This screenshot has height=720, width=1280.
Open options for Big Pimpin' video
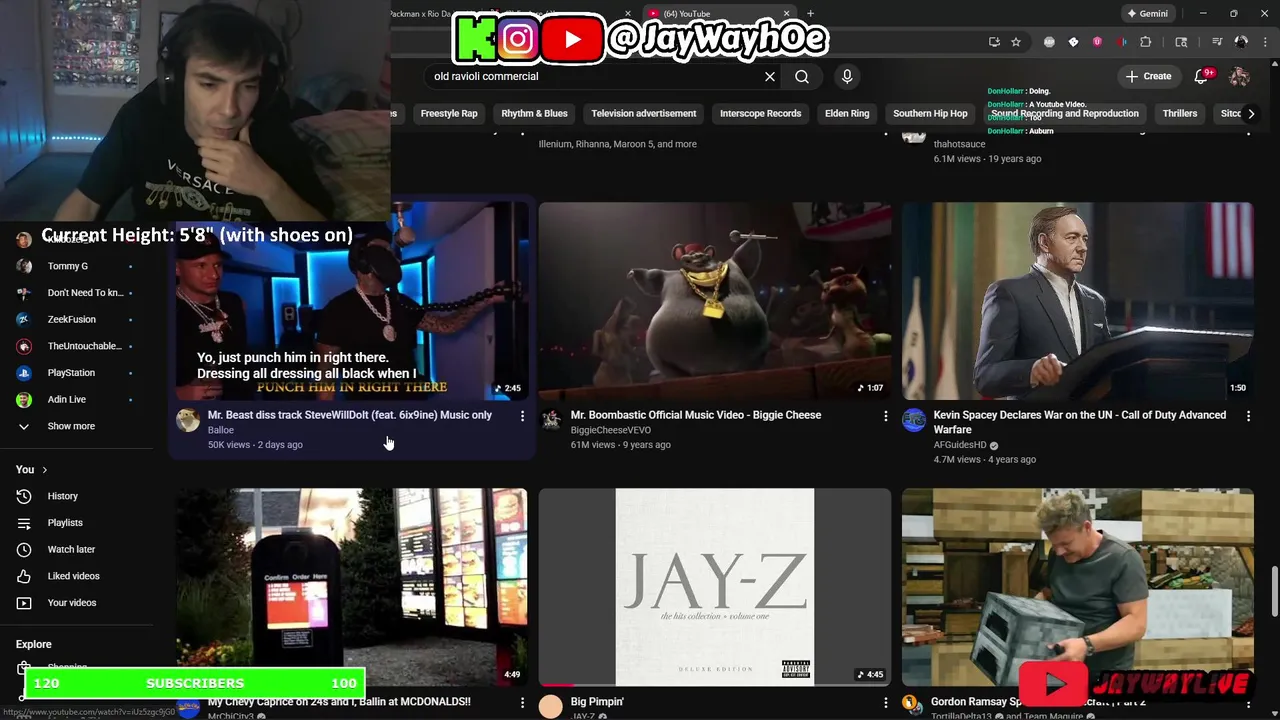[885, 703]
